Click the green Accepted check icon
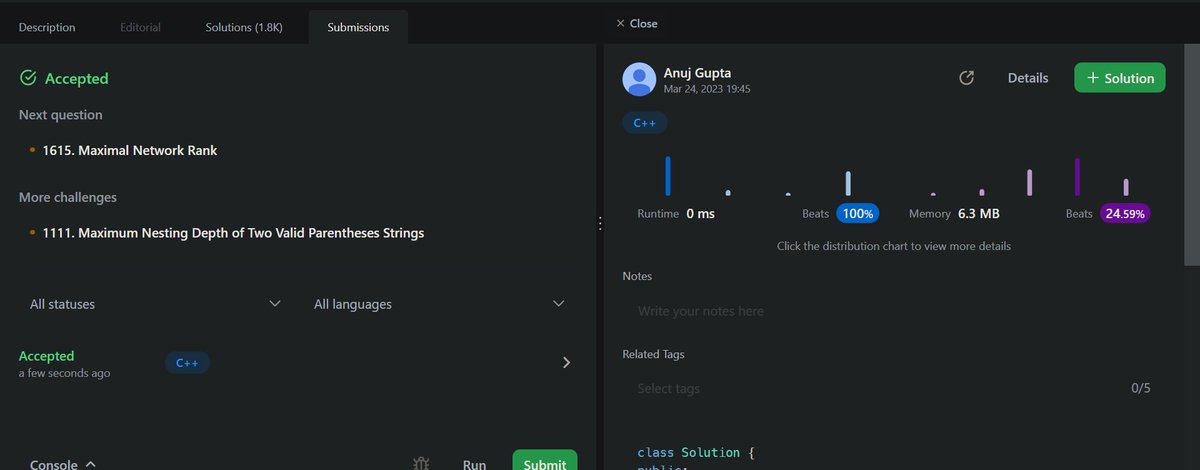Image resolution: width=1200 pixels, height=470 pixels. (29, 78)
